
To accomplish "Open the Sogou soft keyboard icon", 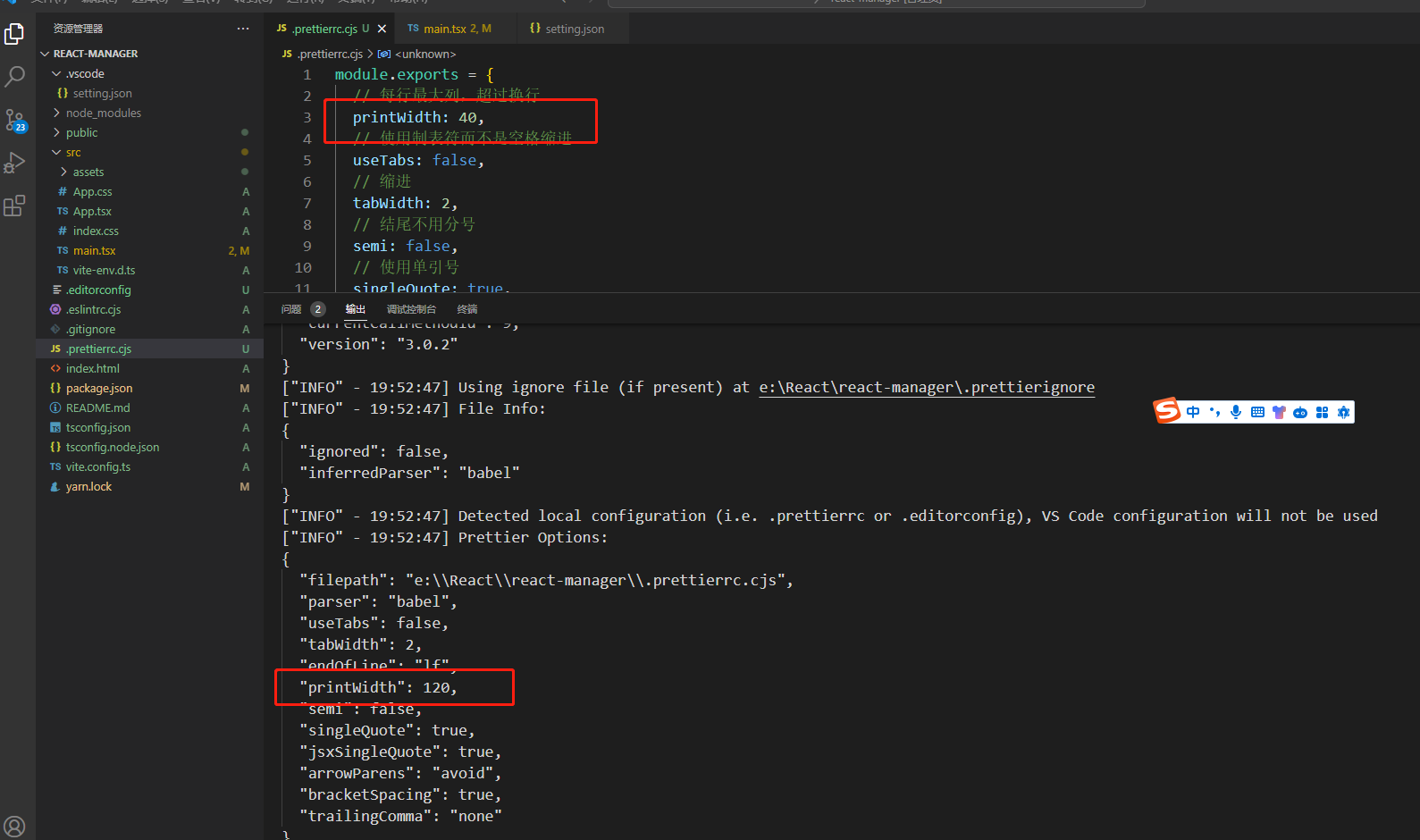I will [x=1257, y=412].
